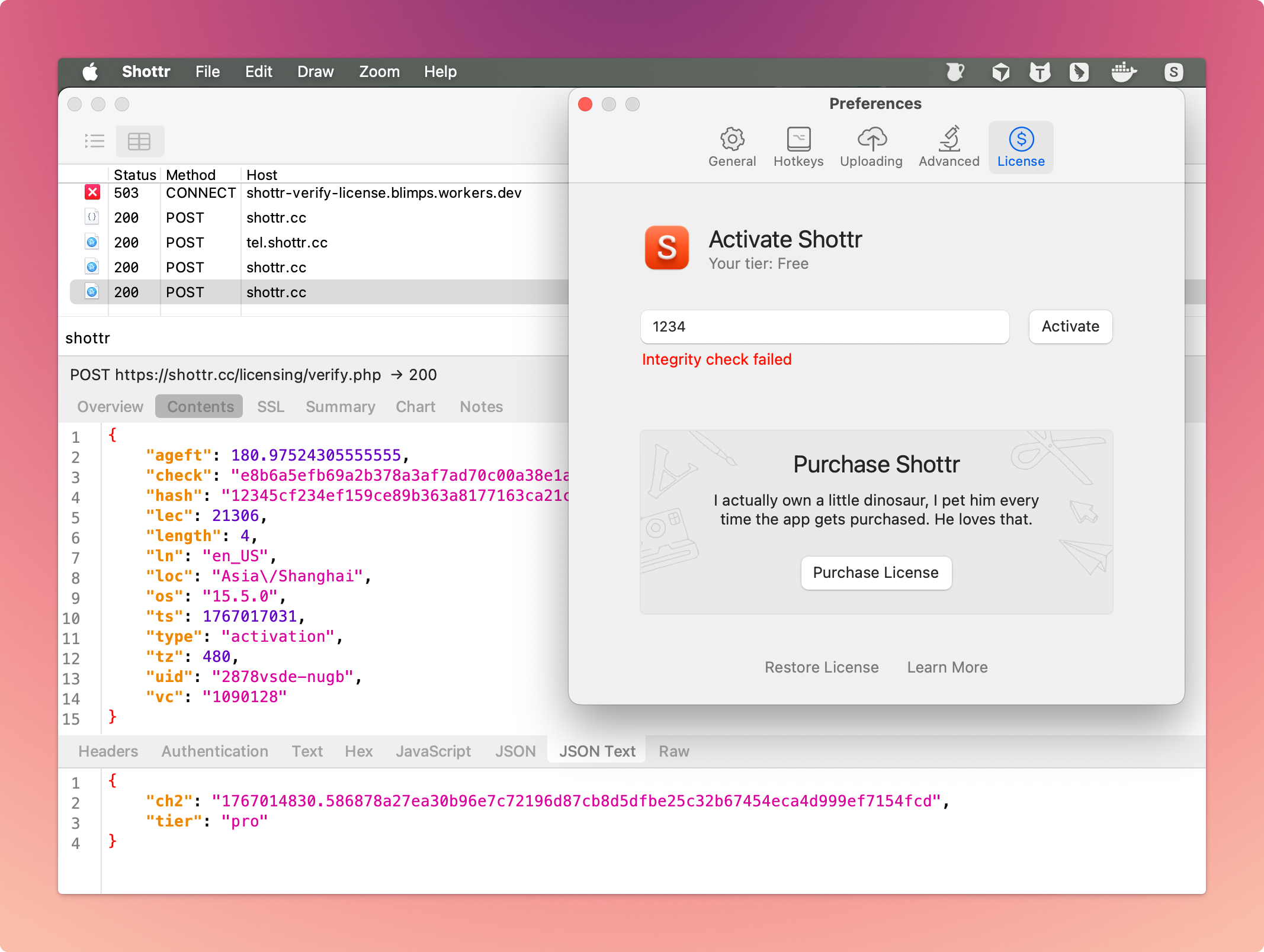Open the Hotkeys preferences tab
Screen dimensions: 1264x952
pyautogui.click(x=798, y=147)
